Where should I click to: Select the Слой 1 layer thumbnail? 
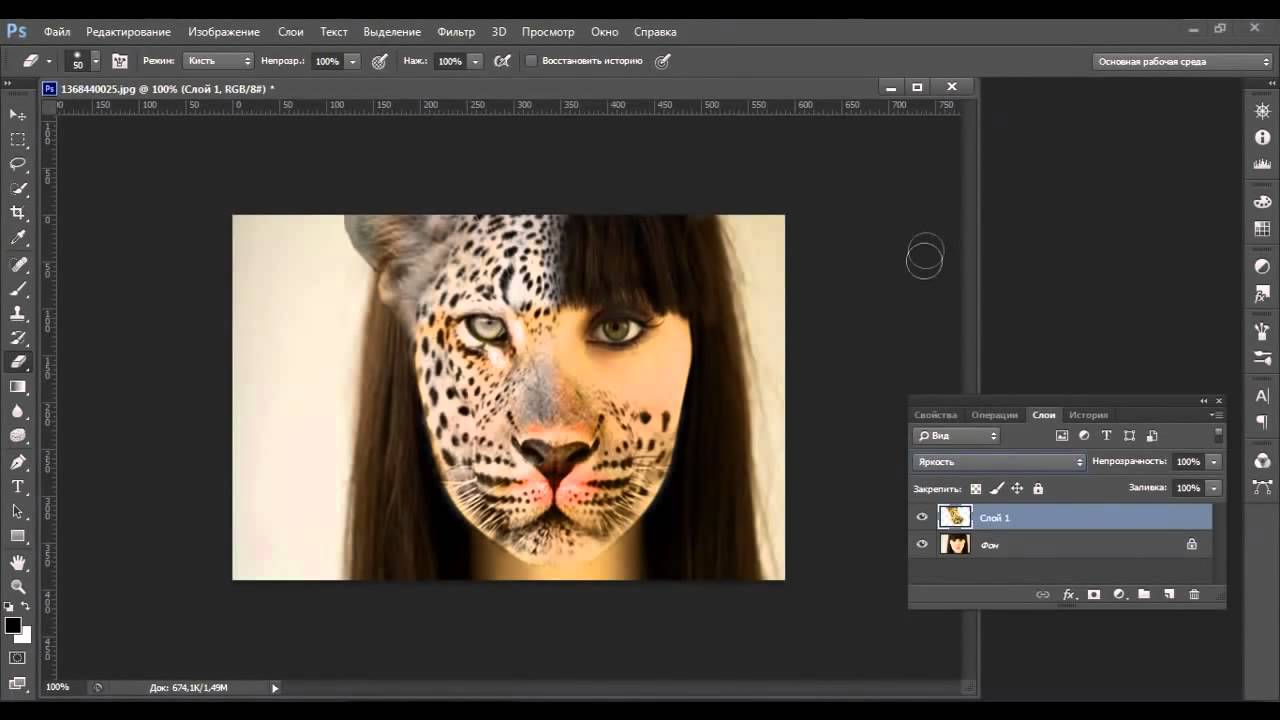(x=955, y=517)
